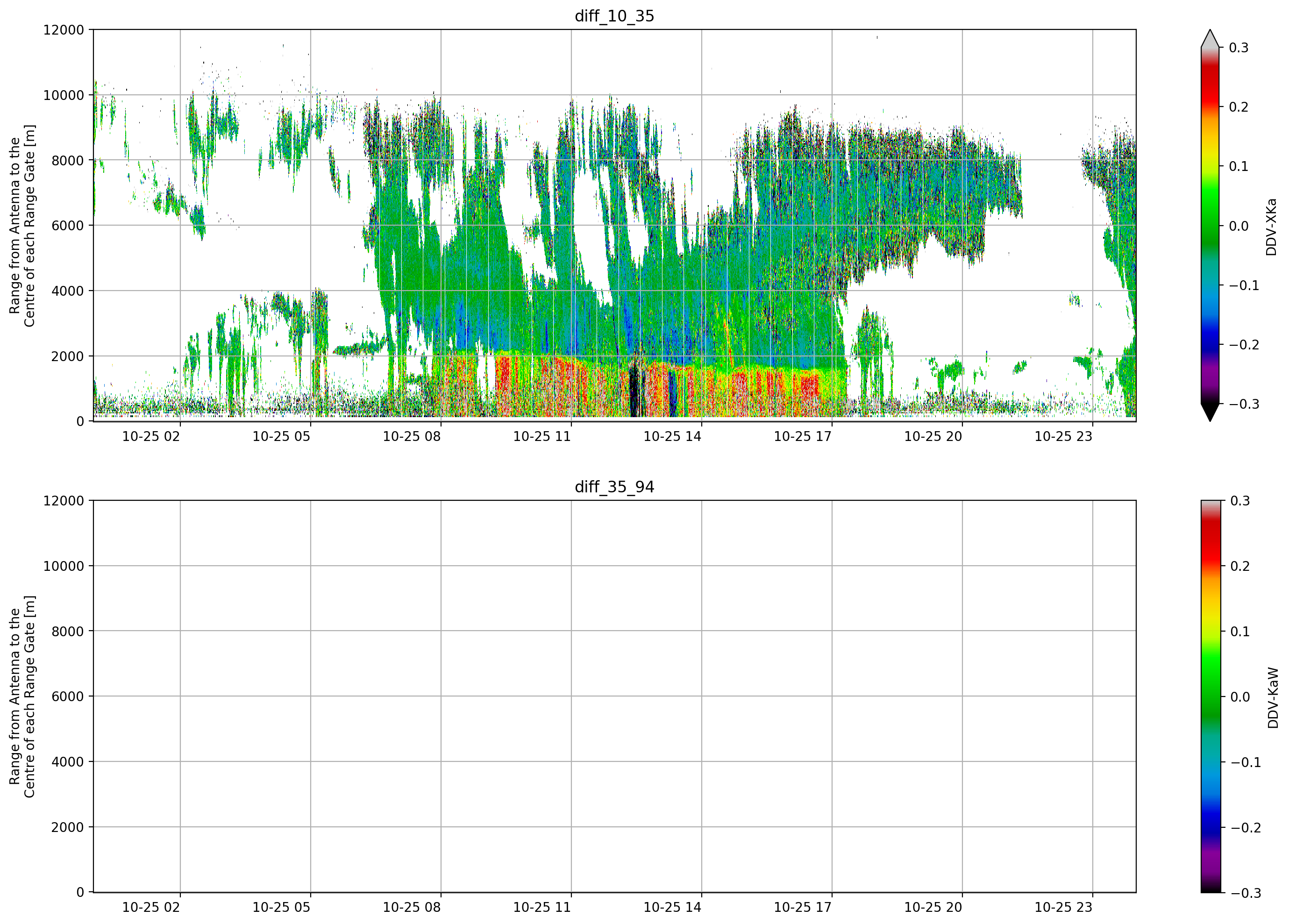The width and height of the screenshot is (1289, 924).
Task: Click the 10-25 02 tick label under top plot
Action: 150,436
